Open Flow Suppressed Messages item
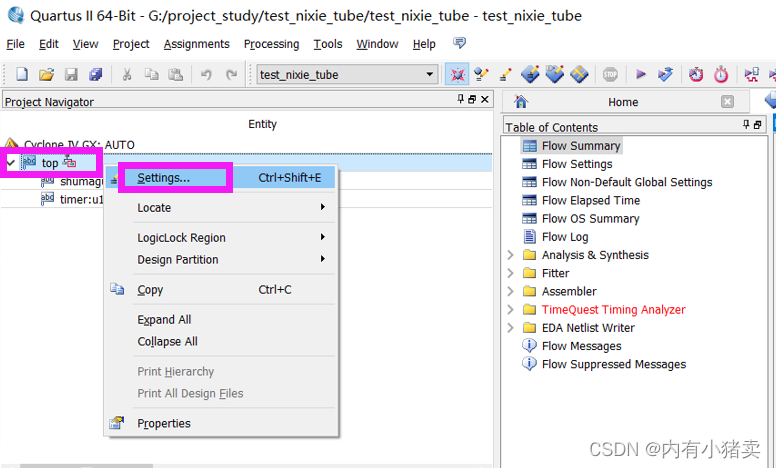Image resolution: width=776 pixels, height=468 pixels. pos(614,364)
